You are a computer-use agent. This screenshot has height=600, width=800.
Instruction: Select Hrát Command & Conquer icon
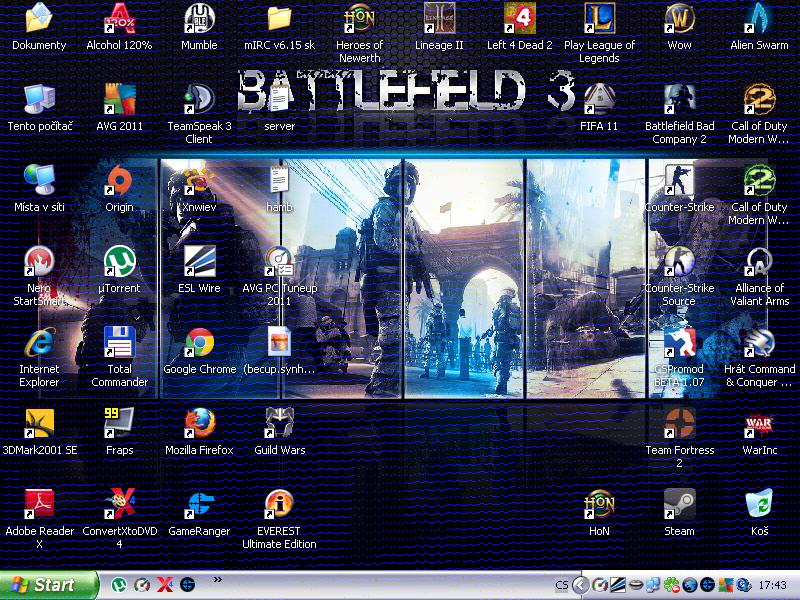[759, 342]
